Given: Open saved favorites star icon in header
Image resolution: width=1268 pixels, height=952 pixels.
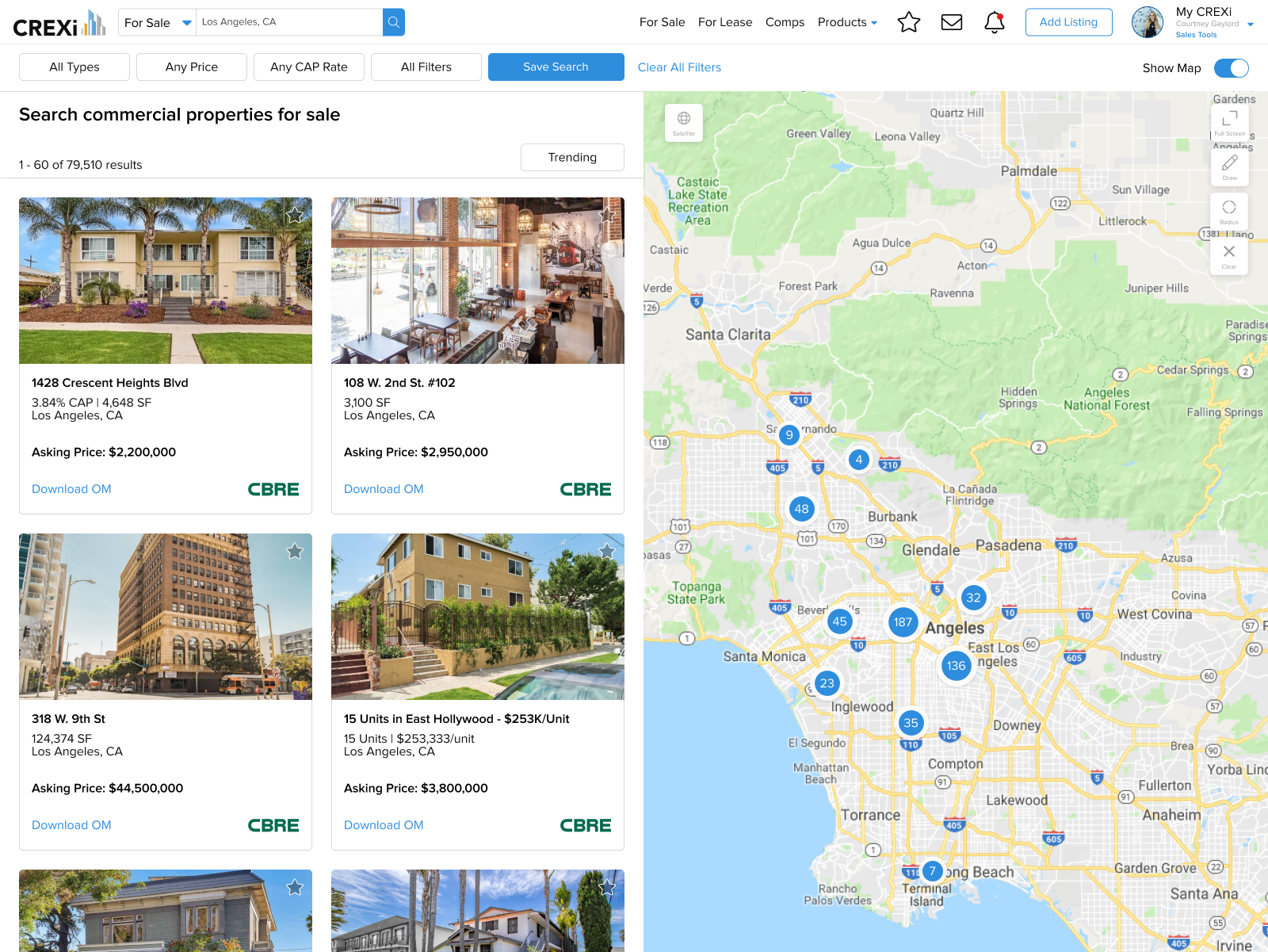Looking at the screenshot, I should coord(908,22).
